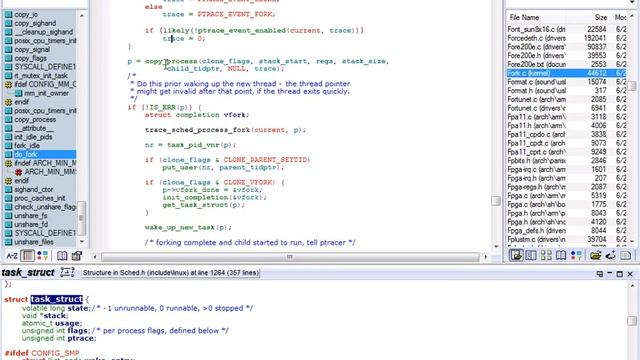The image size is (640, 360).
Task: Click symbol list scrollbar down arrow
Action: 82,242
